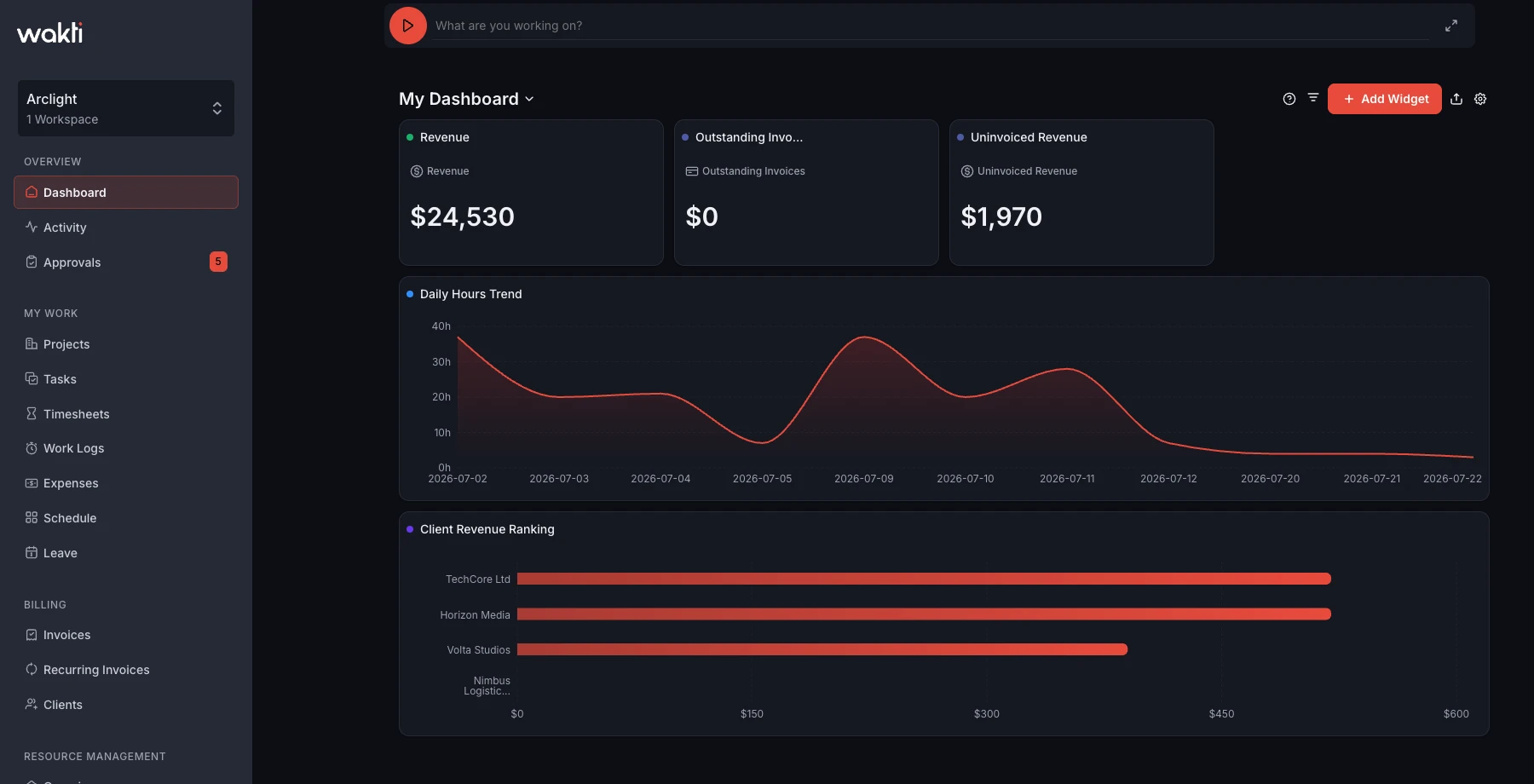This screenshot has height=784, width=1534.
Task: Click the Uninvoiced Revenue dollar icon
Action: (x=967, y=171)
